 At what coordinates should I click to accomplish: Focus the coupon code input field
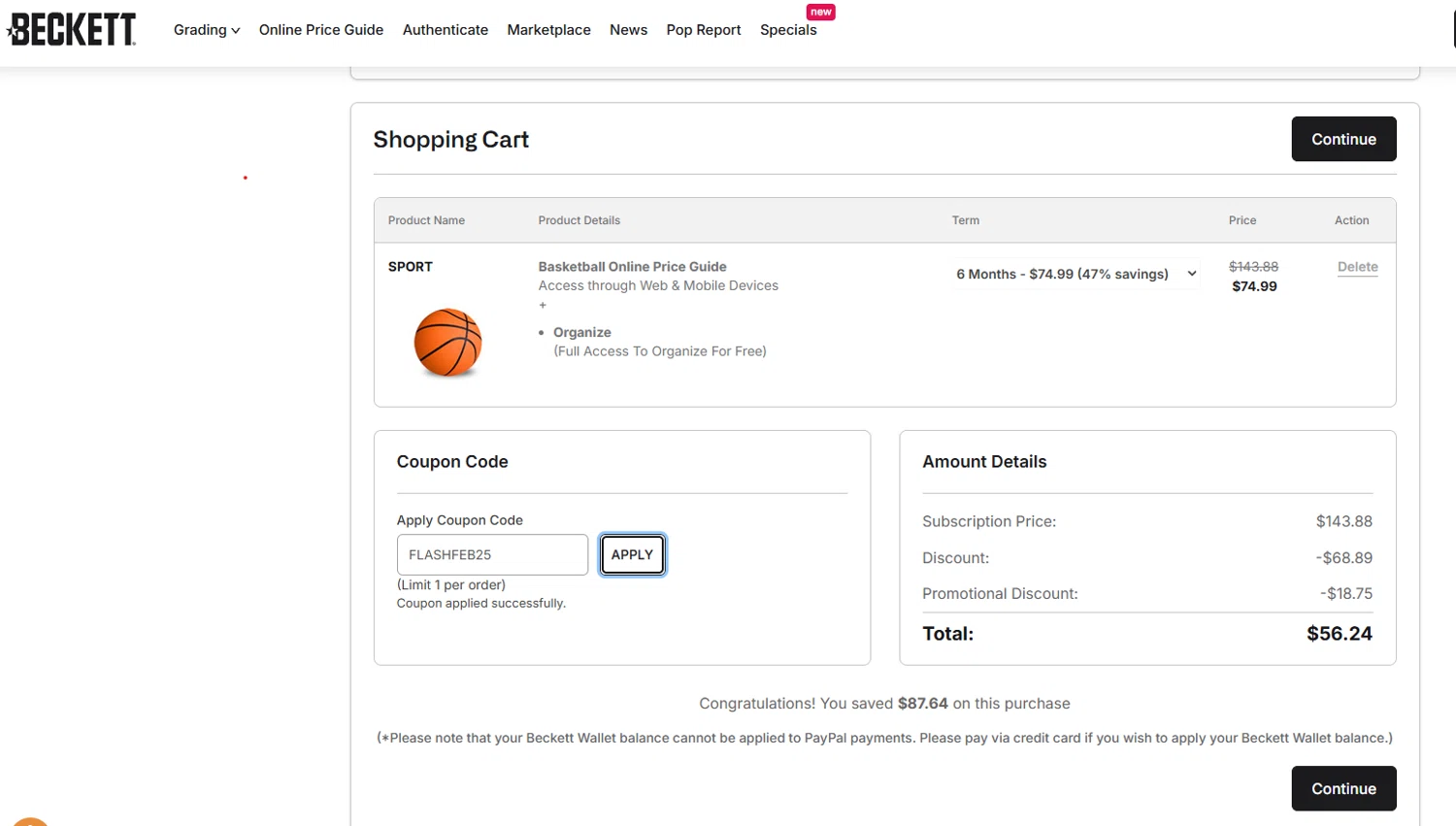pyautogui.click(x=492, y=554)
